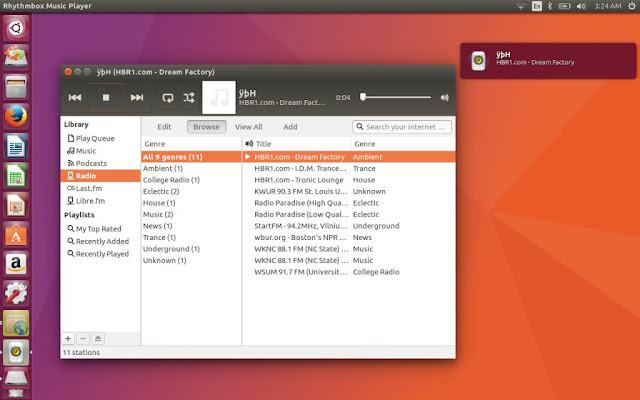Screen dimensions: 640x400
Task: Filter by Trance (1) genre
Action: pos(191,238)
